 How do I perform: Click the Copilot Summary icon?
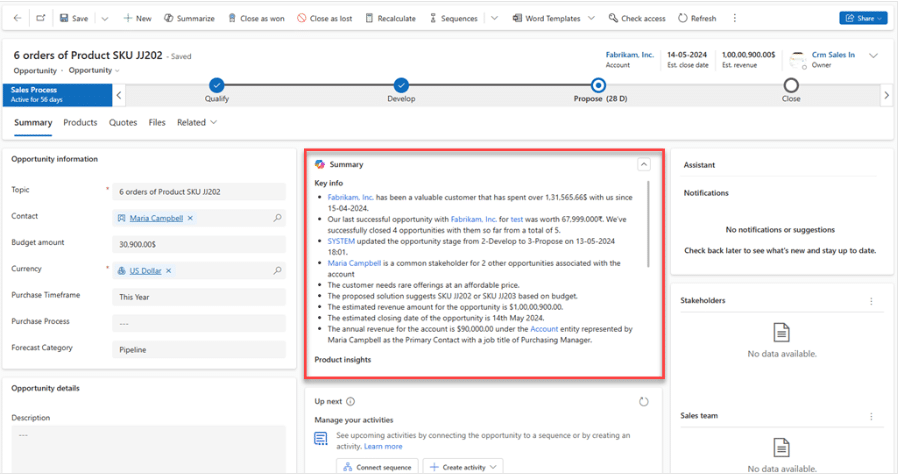[x=319, y=165]
